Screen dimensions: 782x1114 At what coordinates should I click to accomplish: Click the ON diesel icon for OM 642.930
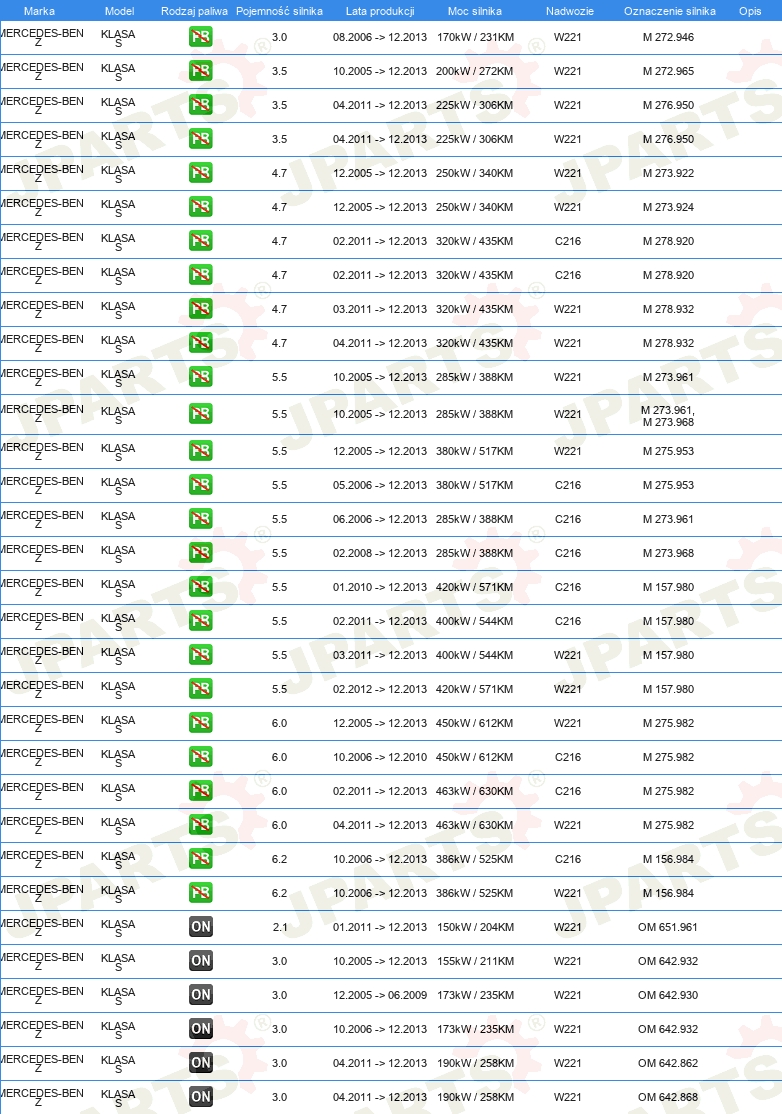(x=201, y=995)
